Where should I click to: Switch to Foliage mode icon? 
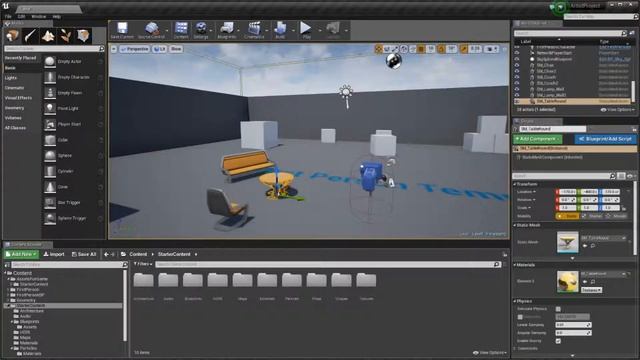66,36
